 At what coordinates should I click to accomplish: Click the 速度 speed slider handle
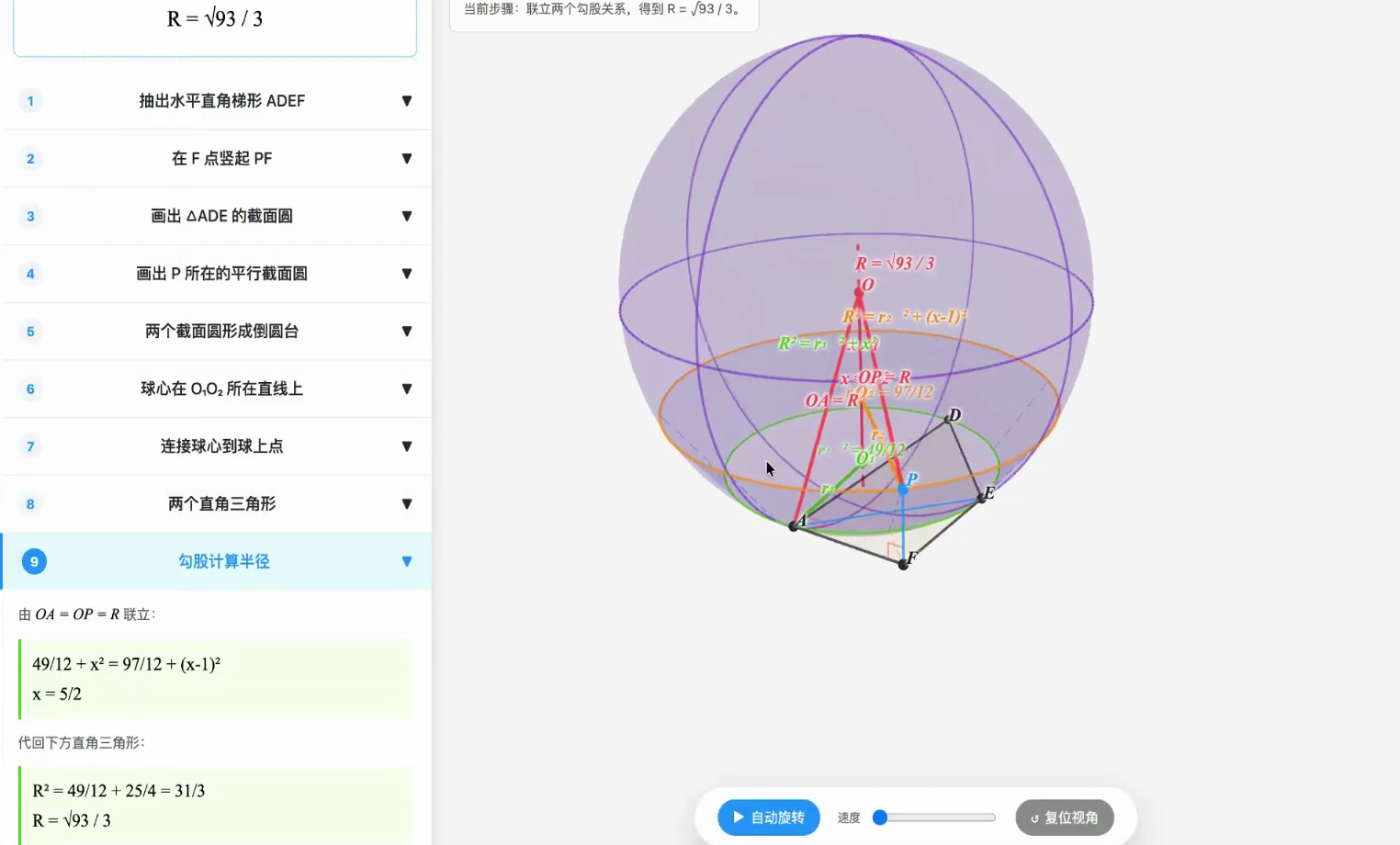880,817
